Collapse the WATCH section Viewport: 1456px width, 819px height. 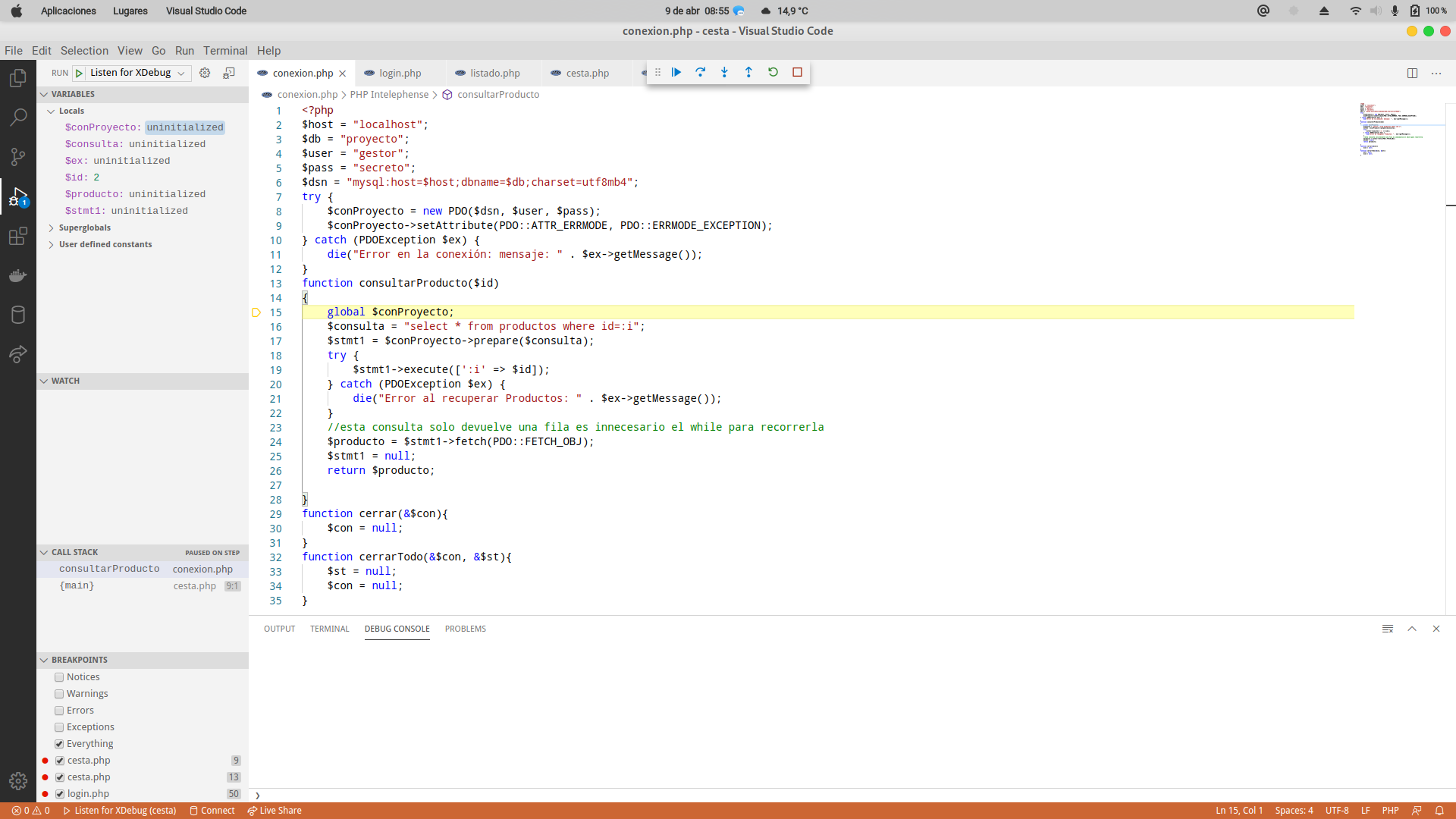143,381
